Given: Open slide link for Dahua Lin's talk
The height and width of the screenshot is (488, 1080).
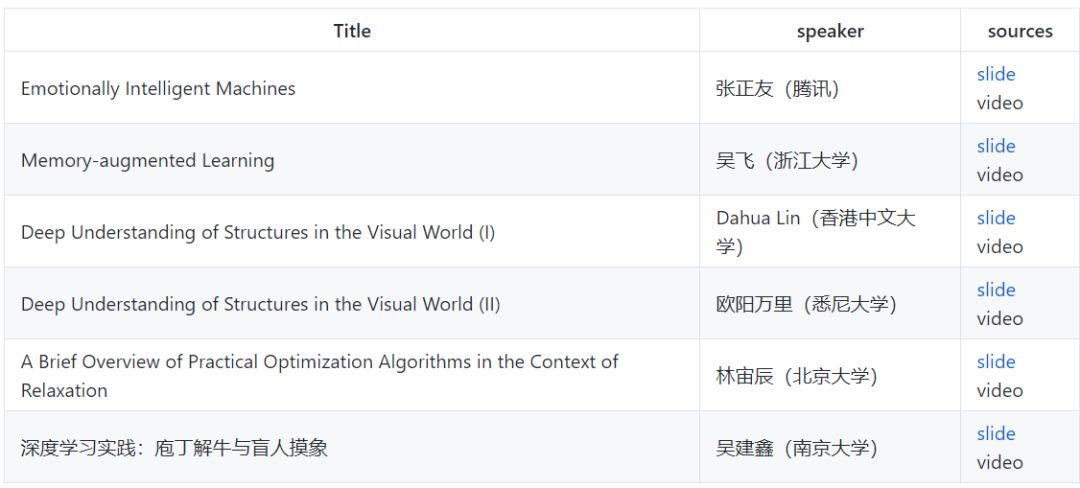Looking at the screenshot, I should click(995, 218).
